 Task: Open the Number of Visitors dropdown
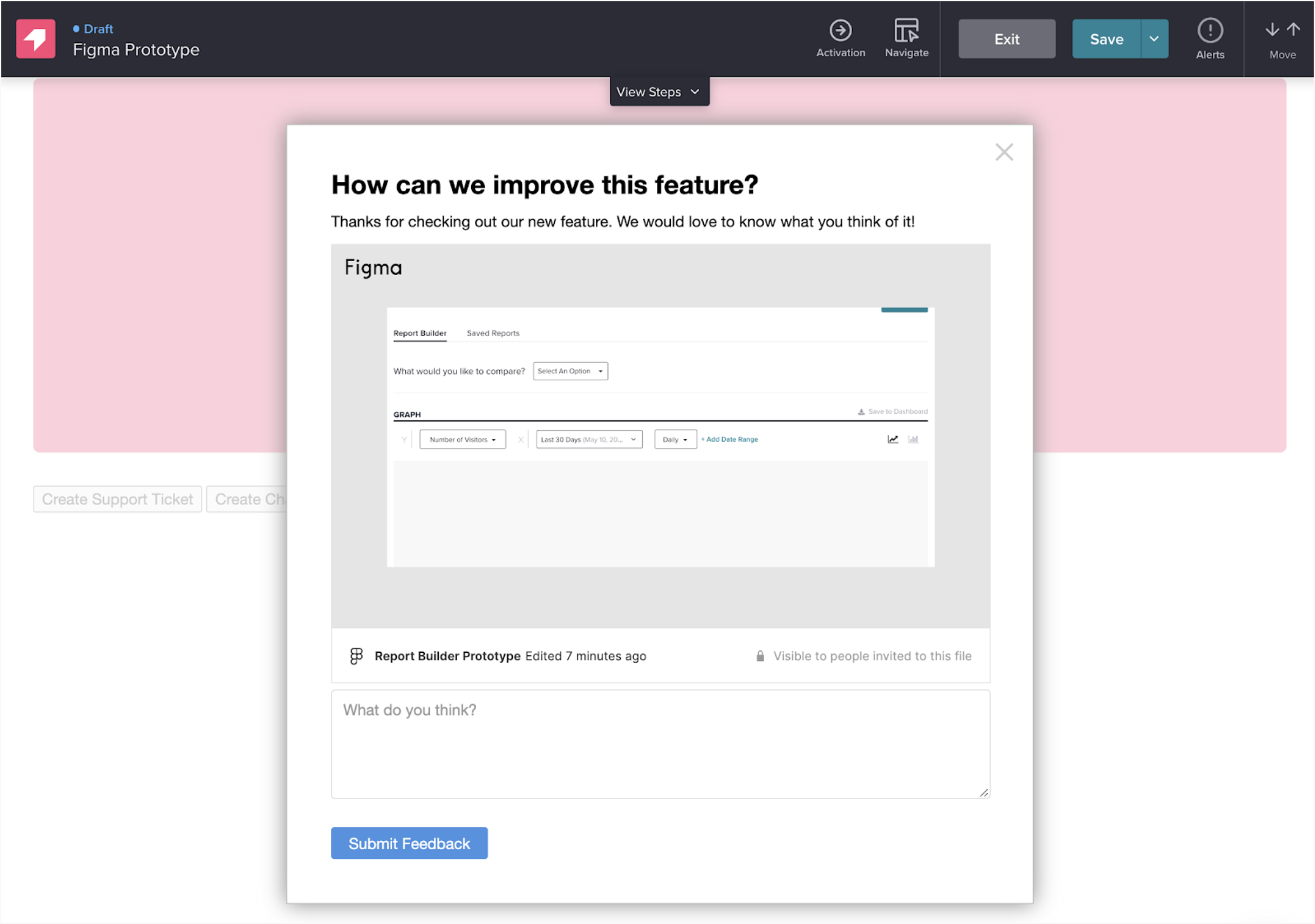click(462, 440)
